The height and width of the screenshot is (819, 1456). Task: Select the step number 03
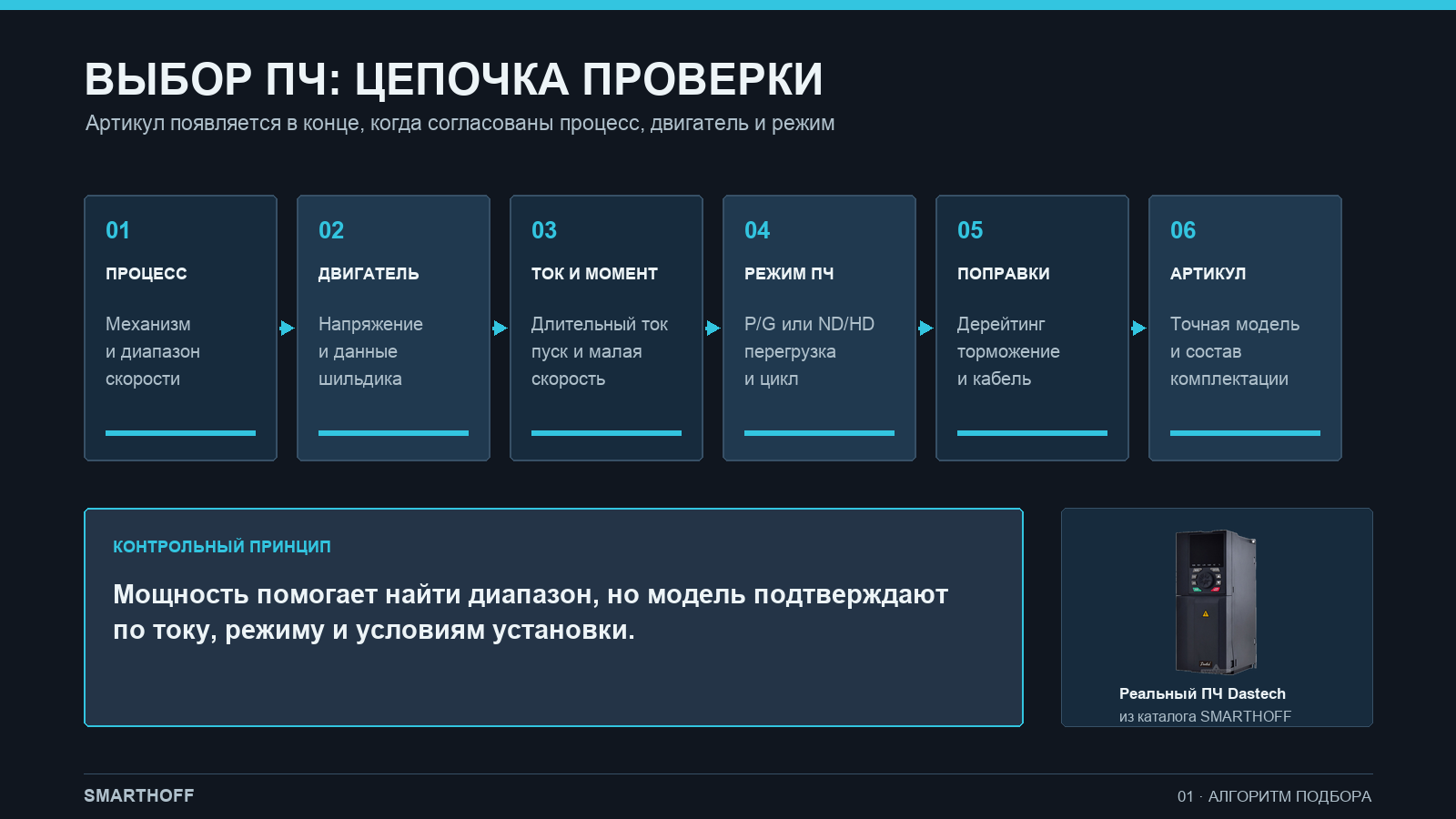(544, 230)
